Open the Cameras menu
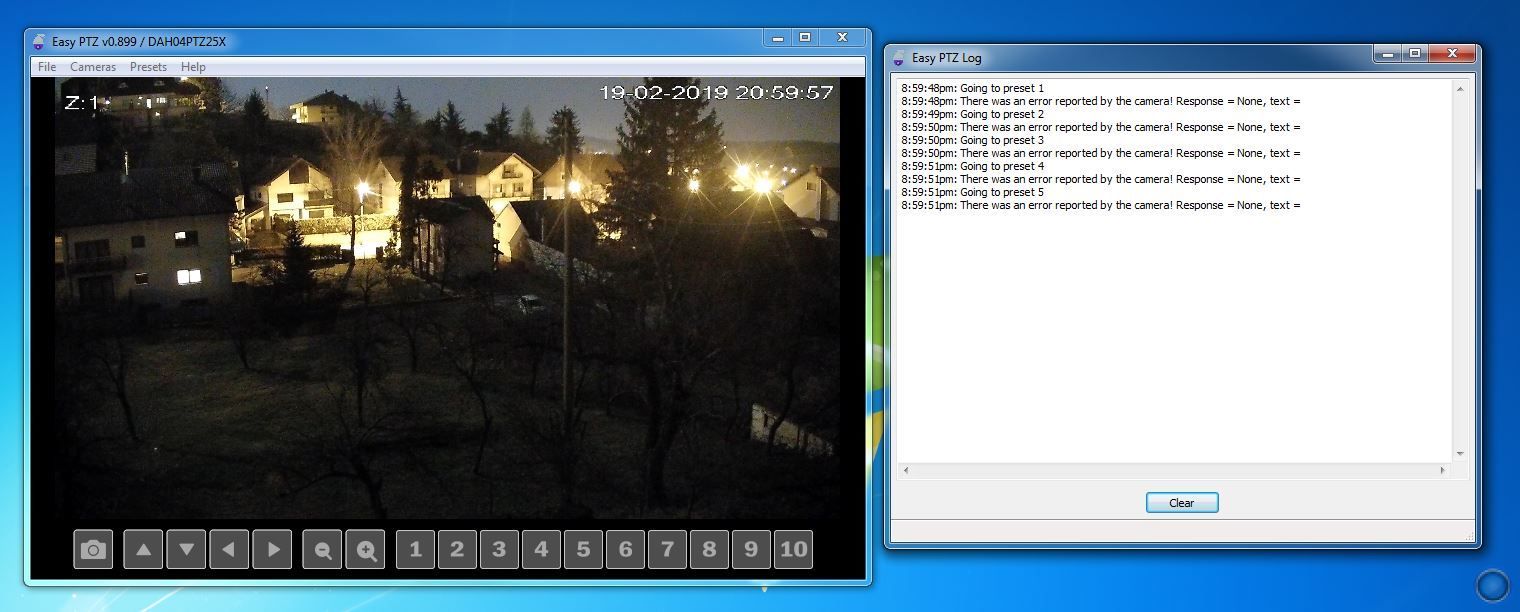Screen dimensions: 1520x612 pos(93,67)
